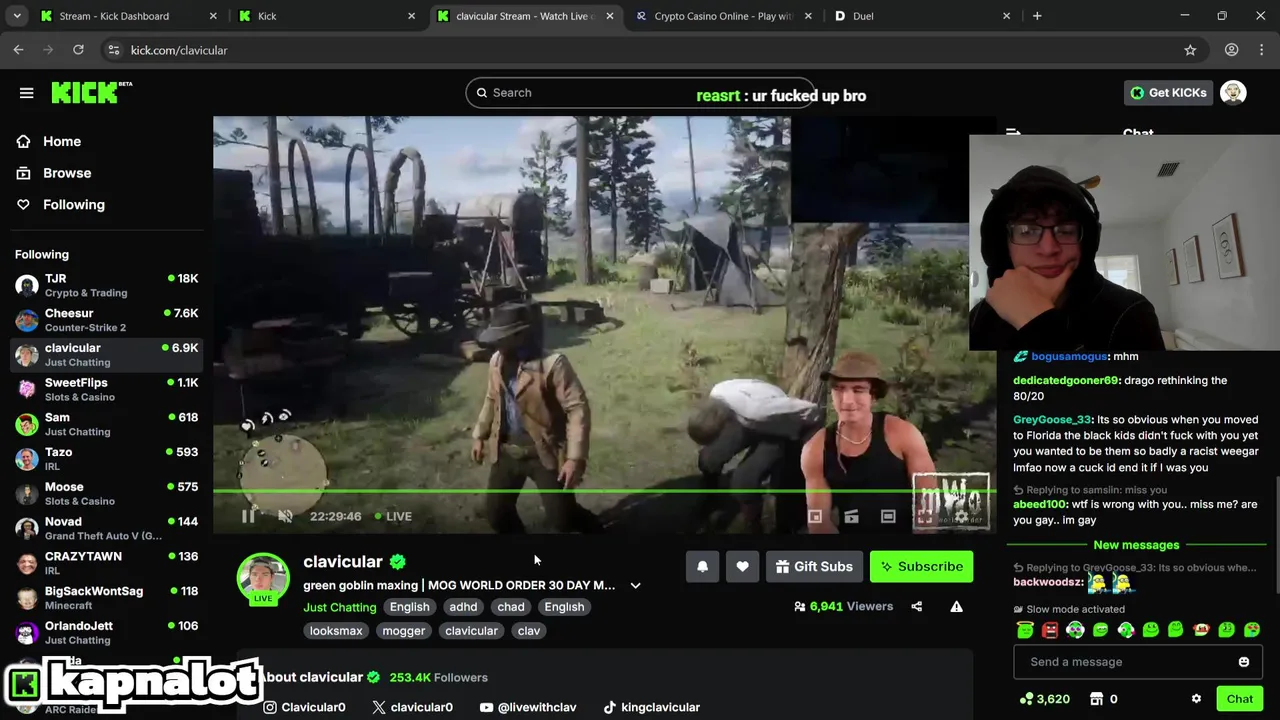Viewport: 1280px width, 720px height.
Task: Click Gift Subs button
Action: point(814,566)
